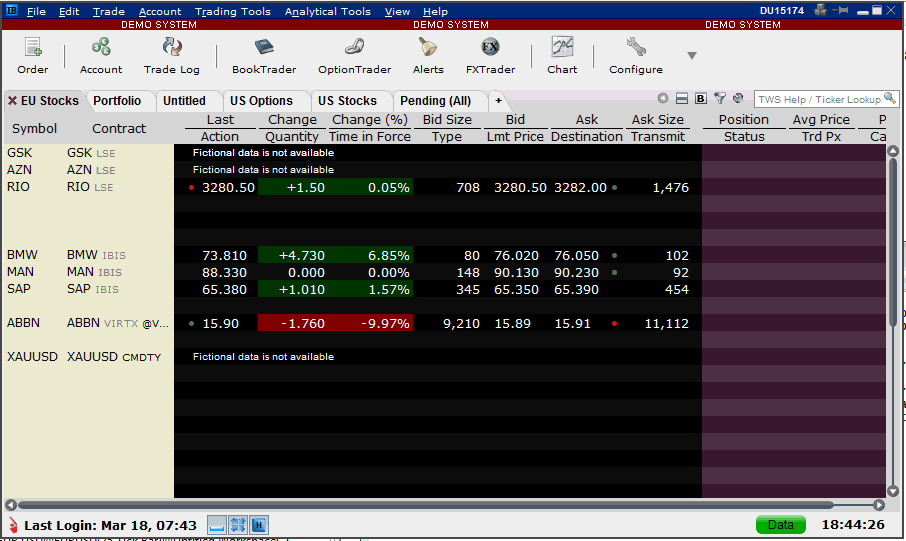Open the View menu
The width and height of the screenshot is (906, 541).
[398, 11]
